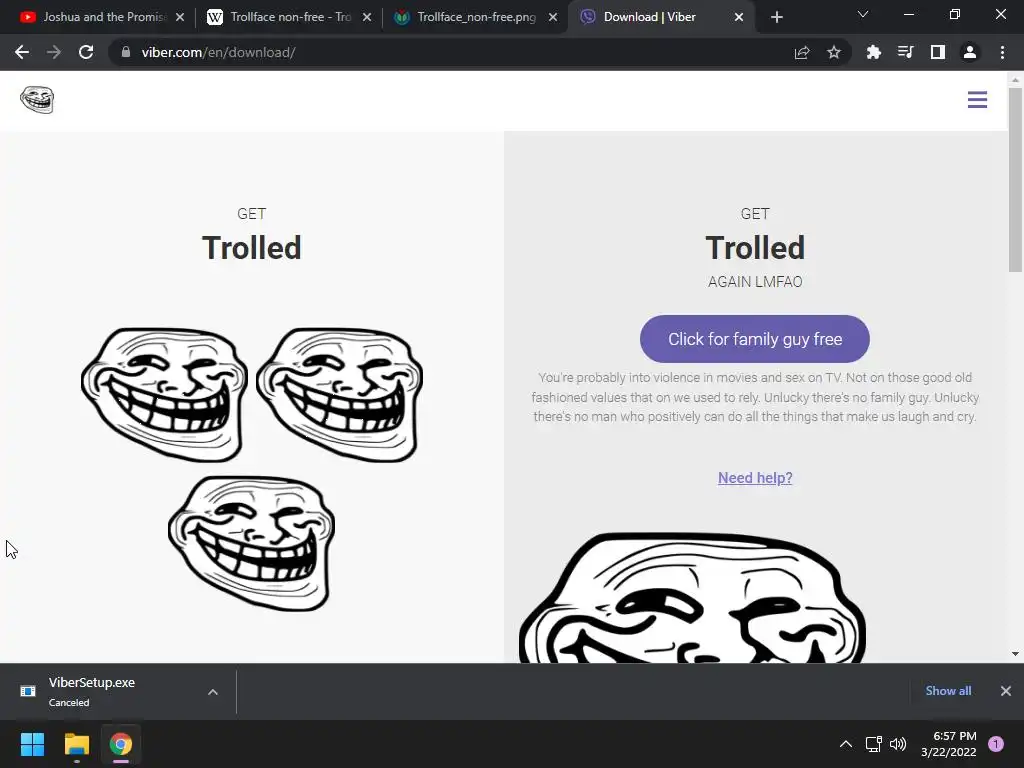The image size is (1024, 768).
Task: Click Show all downloads
Action: [x=948, y=691]
